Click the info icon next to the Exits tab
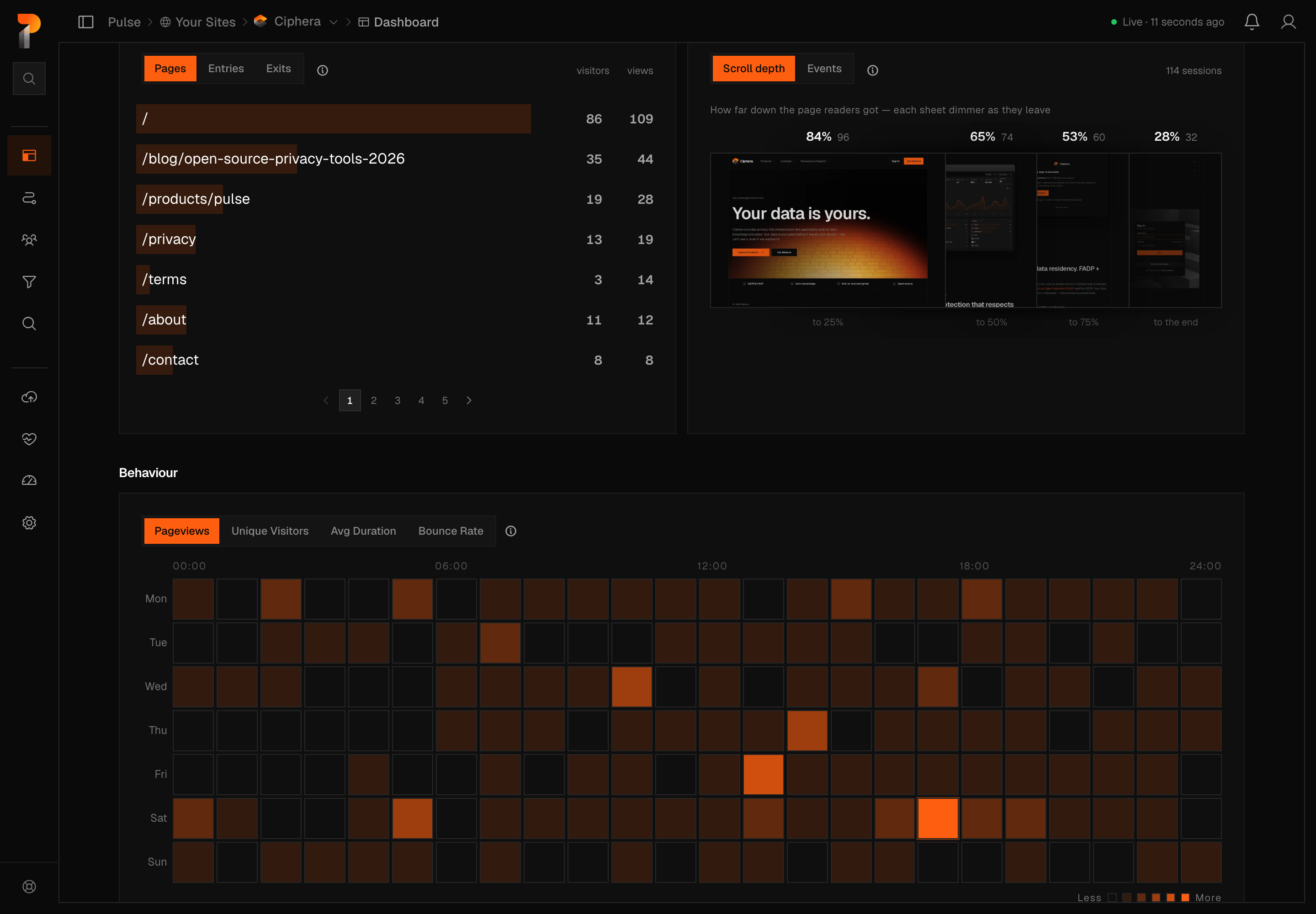1316x914 pixels. [323, 70]
